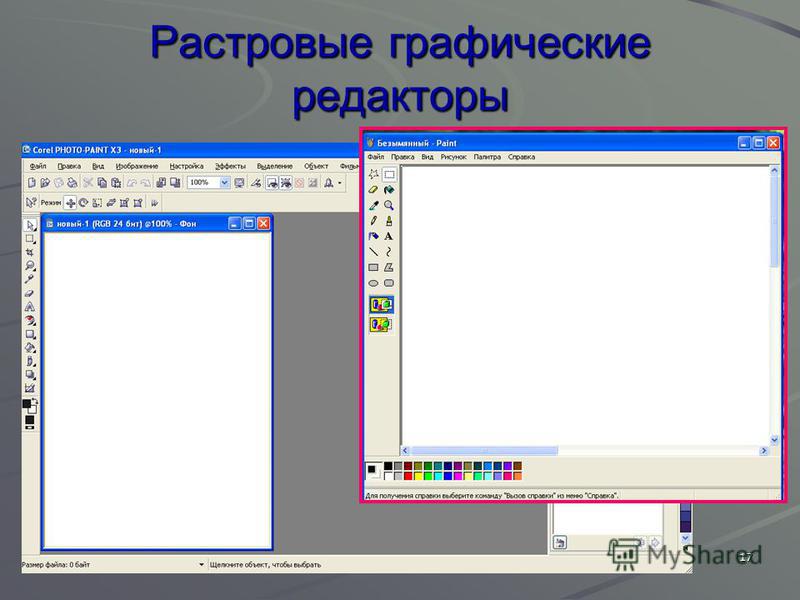Click the New document icon in Corel toolbar
This screenshot has height=600, width=800.
(x=32, y=183)
